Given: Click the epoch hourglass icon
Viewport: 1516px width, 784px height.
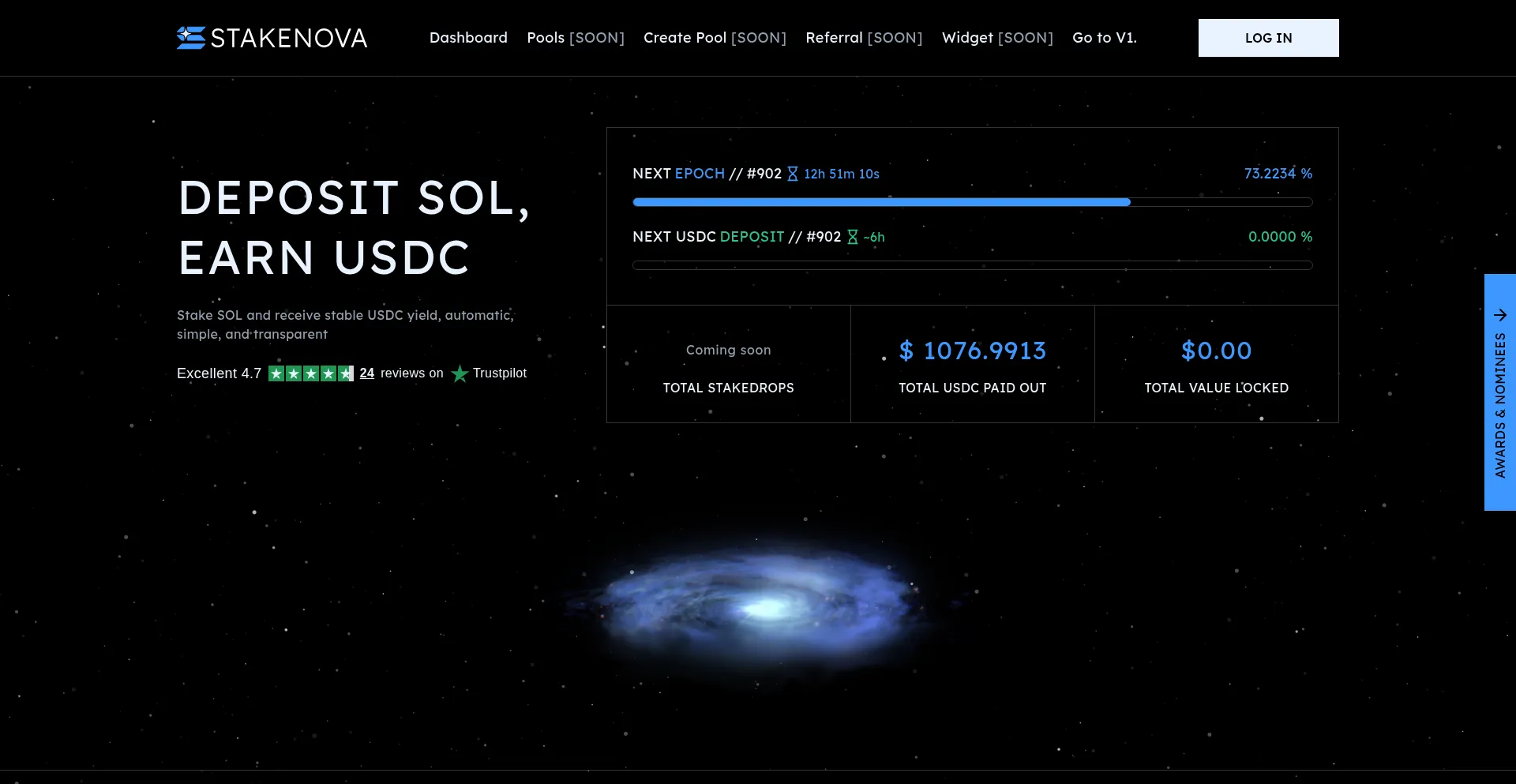Looking at the screenshot, I should point(793,174).
